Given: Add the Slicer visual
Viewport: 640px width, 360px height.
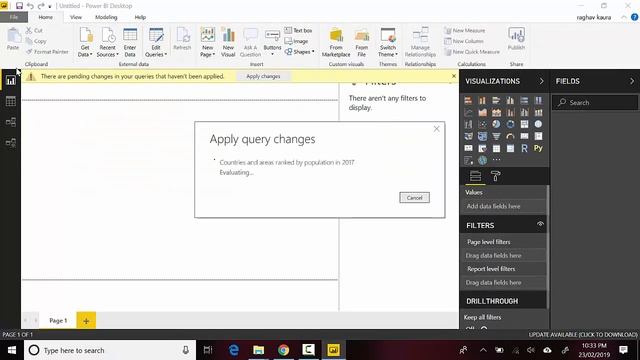Looking at the screenshot, I should pos(482,149).
